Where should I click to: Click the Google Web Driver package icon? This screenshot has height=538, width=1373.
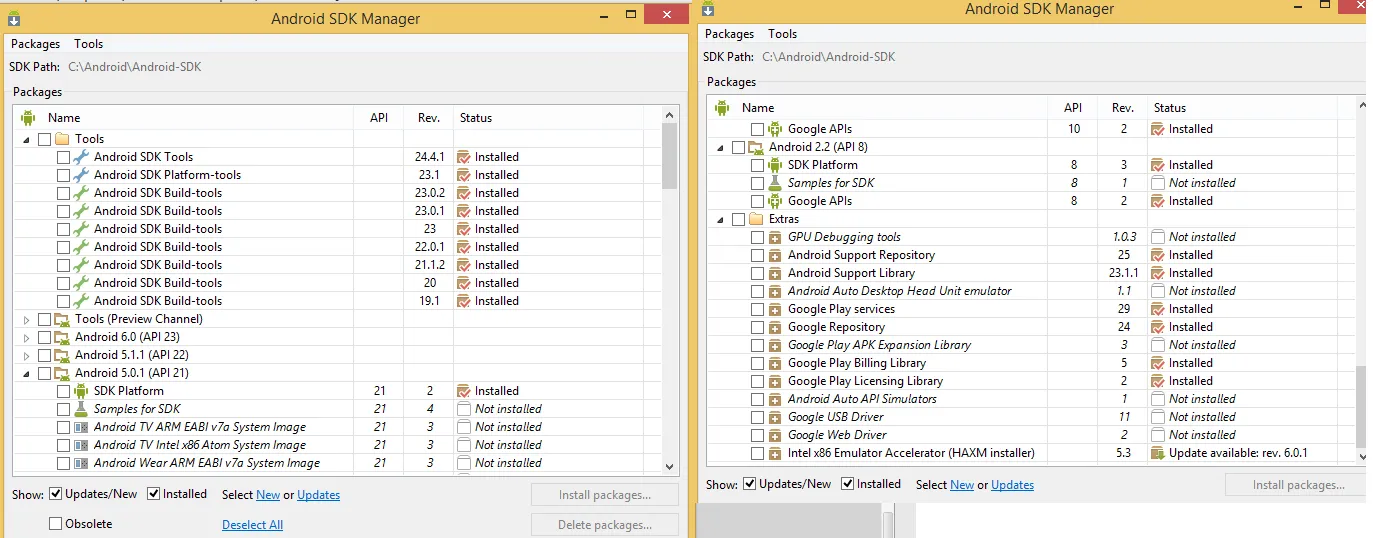coord(775,435)
